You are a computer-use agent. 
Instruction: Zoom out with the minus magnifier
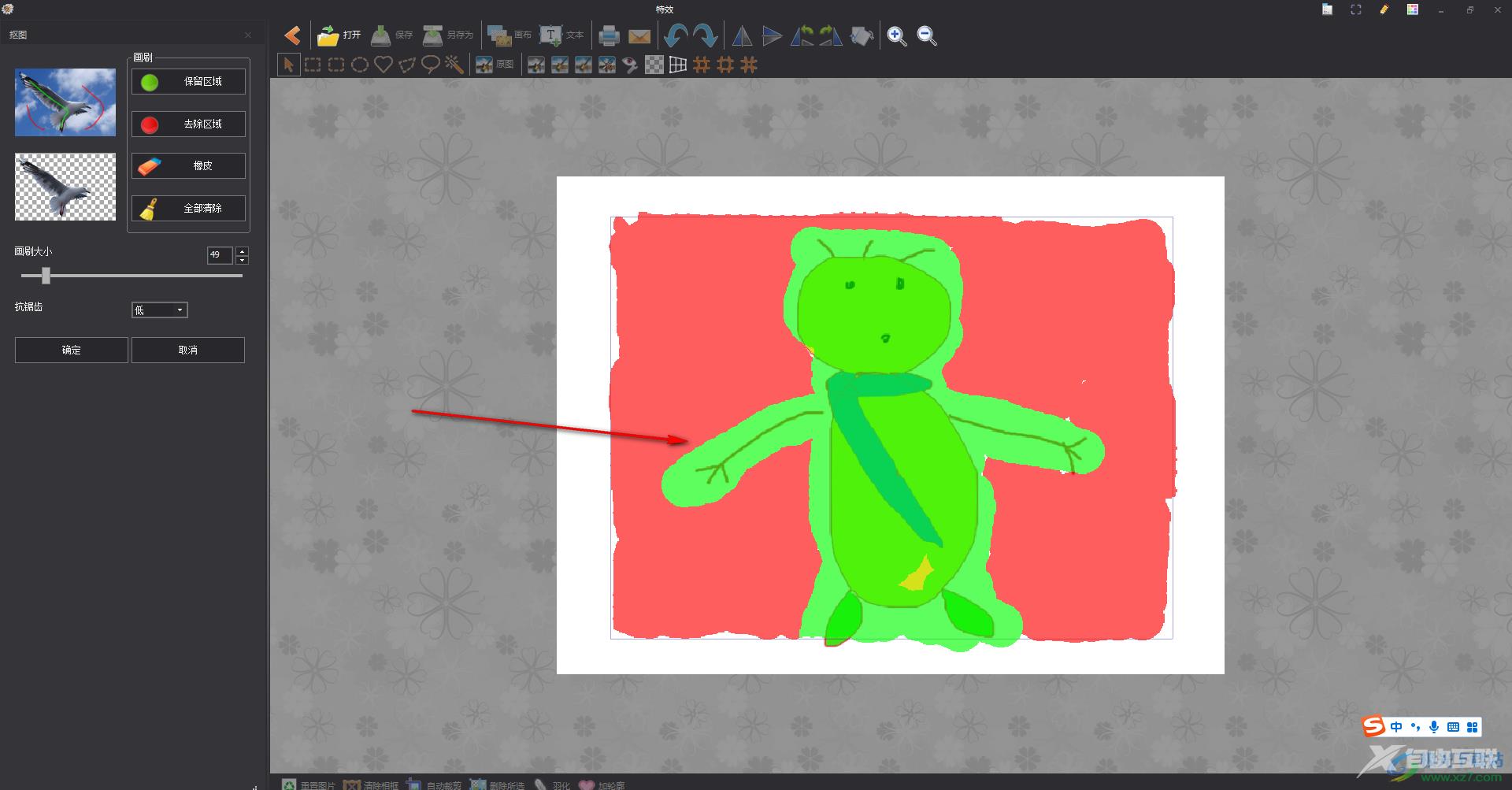tap(927, 35)
